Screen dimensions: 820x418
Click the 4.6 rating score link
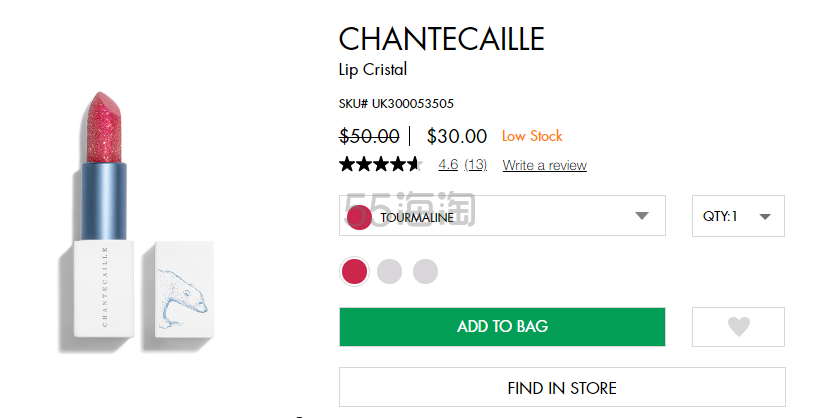coord(448,165)
